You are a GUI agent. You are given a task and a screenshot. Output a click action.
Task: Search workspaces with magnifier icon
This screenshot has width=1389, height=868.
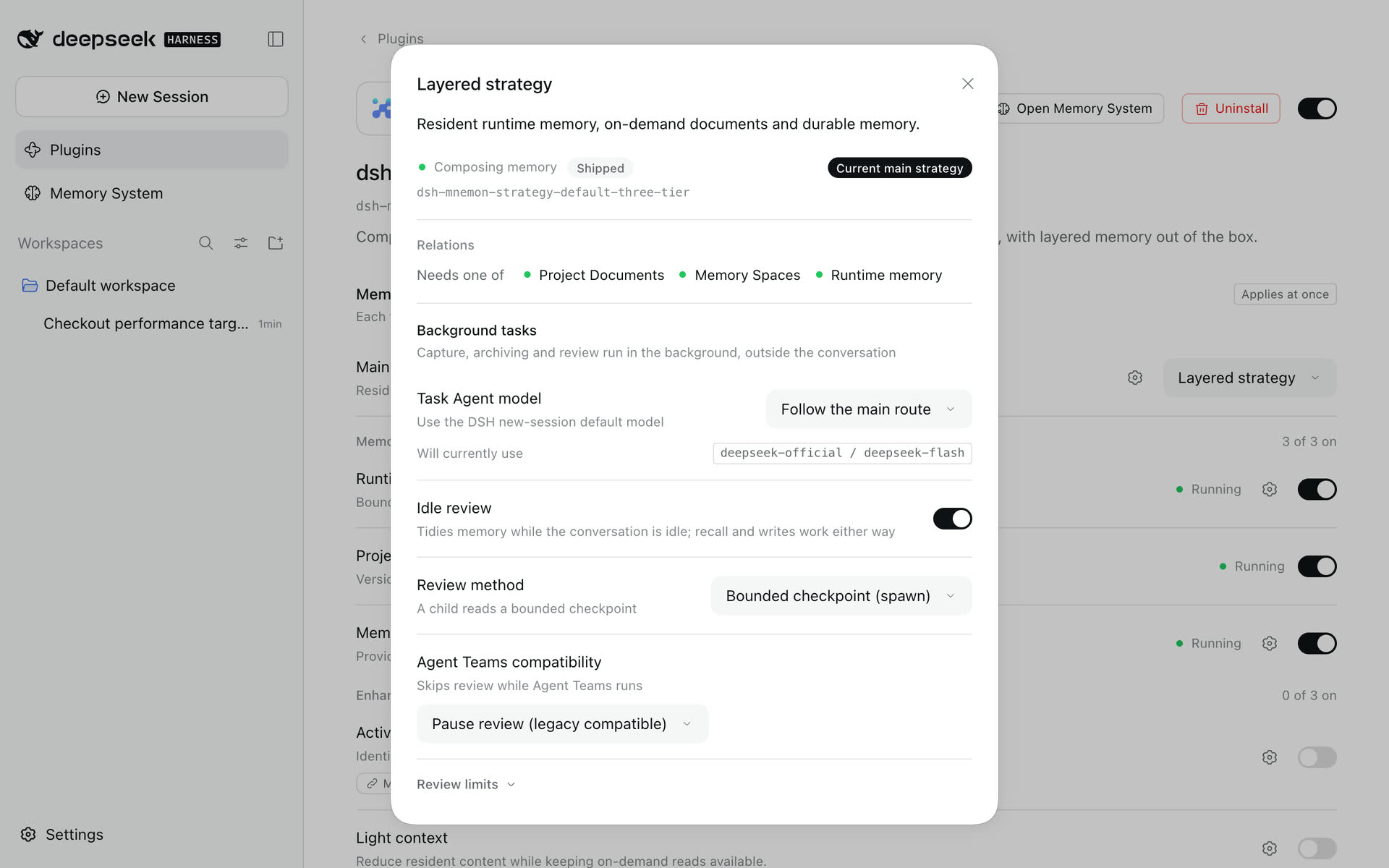point(206,243)
